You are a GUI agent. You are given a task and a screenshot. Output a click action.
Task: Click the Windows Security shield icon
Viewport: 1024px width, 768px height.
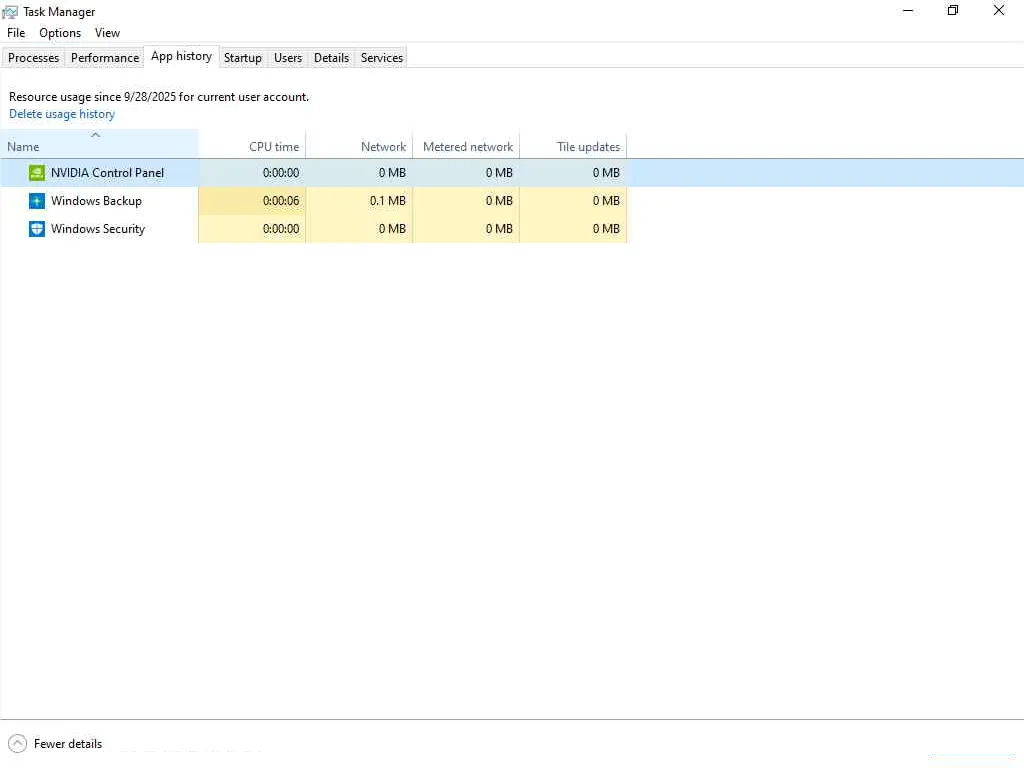click(x=37, y=229)
